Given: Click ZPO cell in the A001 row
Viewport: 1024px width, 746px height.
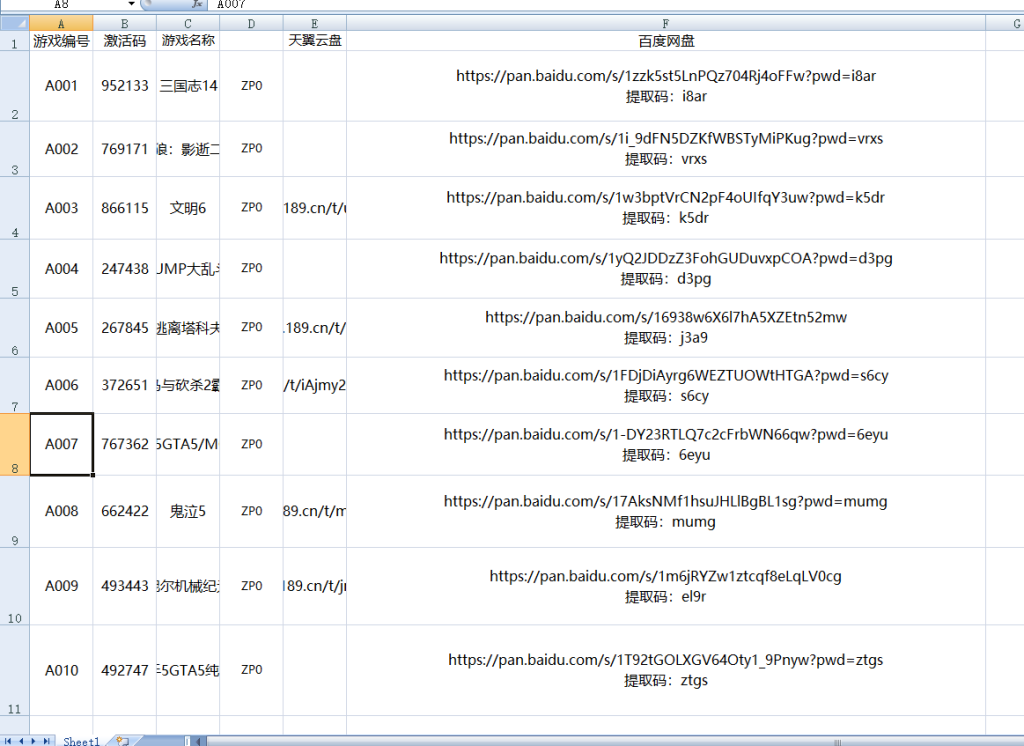Looking at the screenshot, I should [x=251, y=86].
